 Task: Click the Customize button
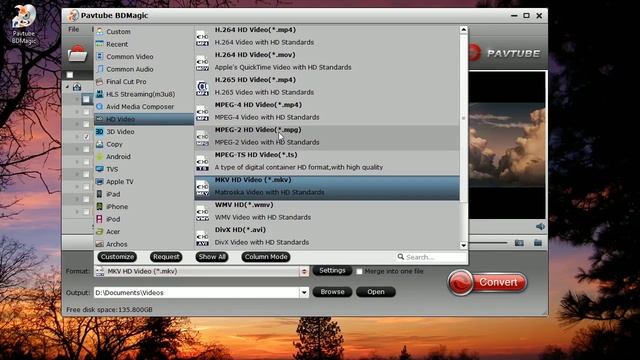[x=117, y=257]
